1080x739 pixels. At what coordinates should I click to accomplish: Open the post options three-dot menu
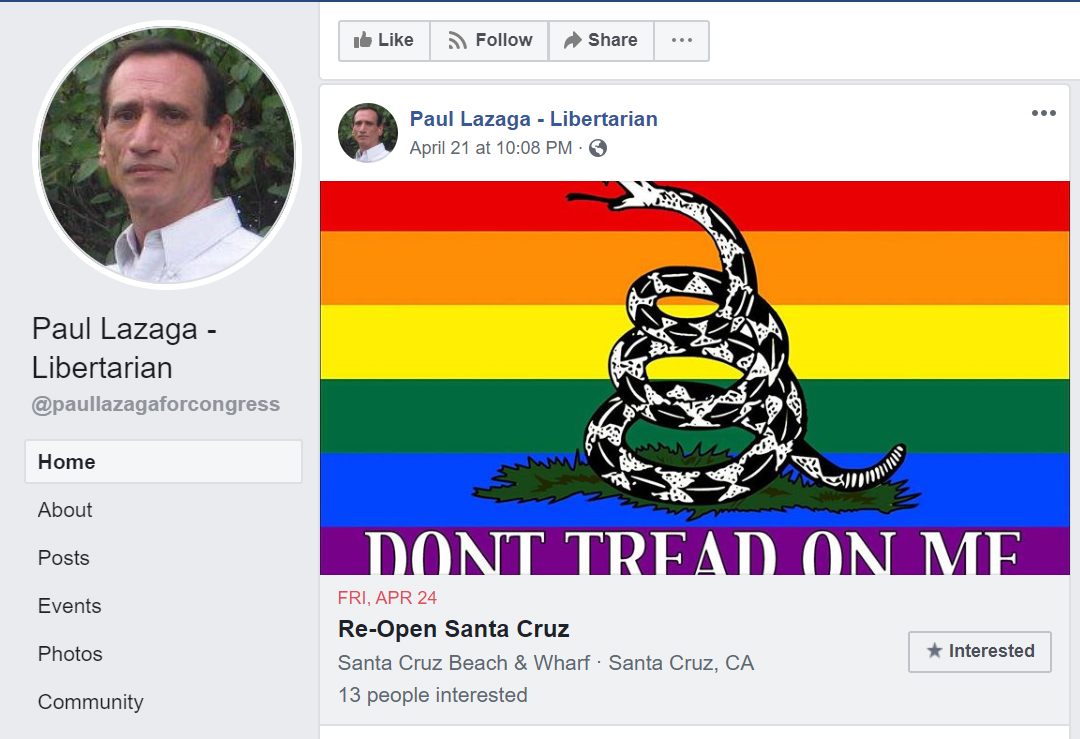[x=1043, y=113]
